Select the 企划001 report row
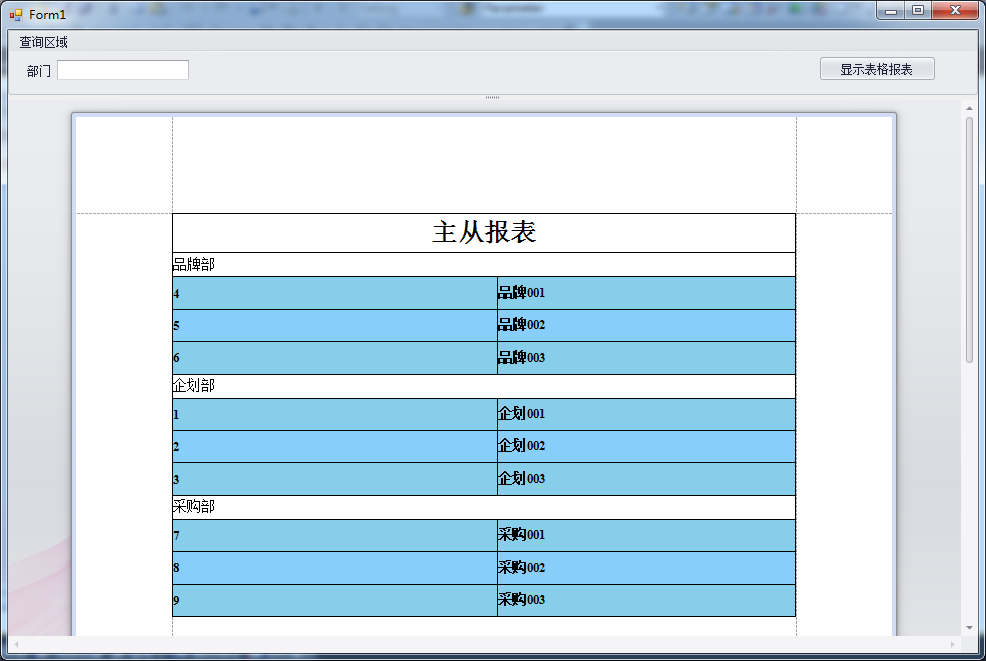The height and width of the screenshot is (661, 986). pos(645,414)
